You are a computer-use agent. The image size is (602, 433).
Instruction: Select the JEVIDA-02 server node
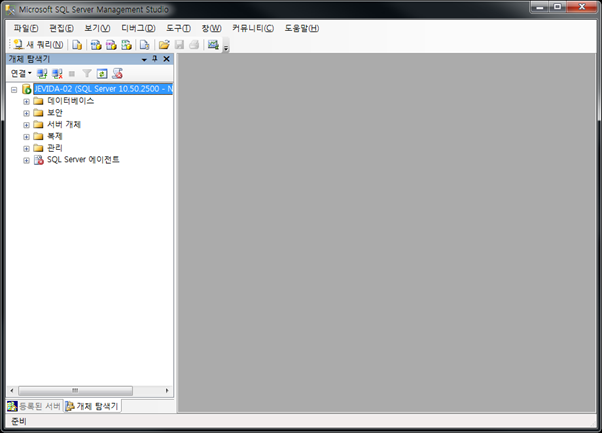tap(103, 89)
